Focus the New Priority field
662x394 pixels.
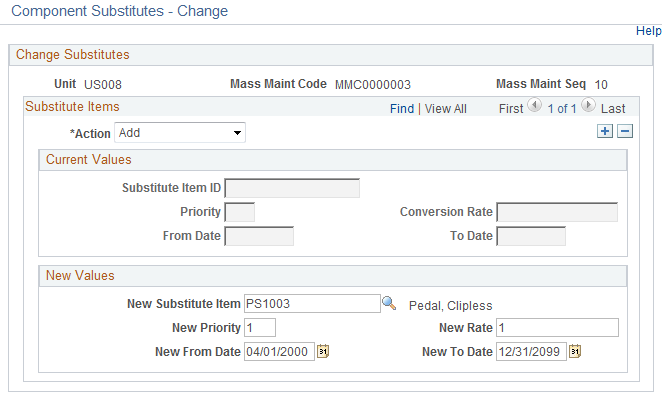point(260,328)
